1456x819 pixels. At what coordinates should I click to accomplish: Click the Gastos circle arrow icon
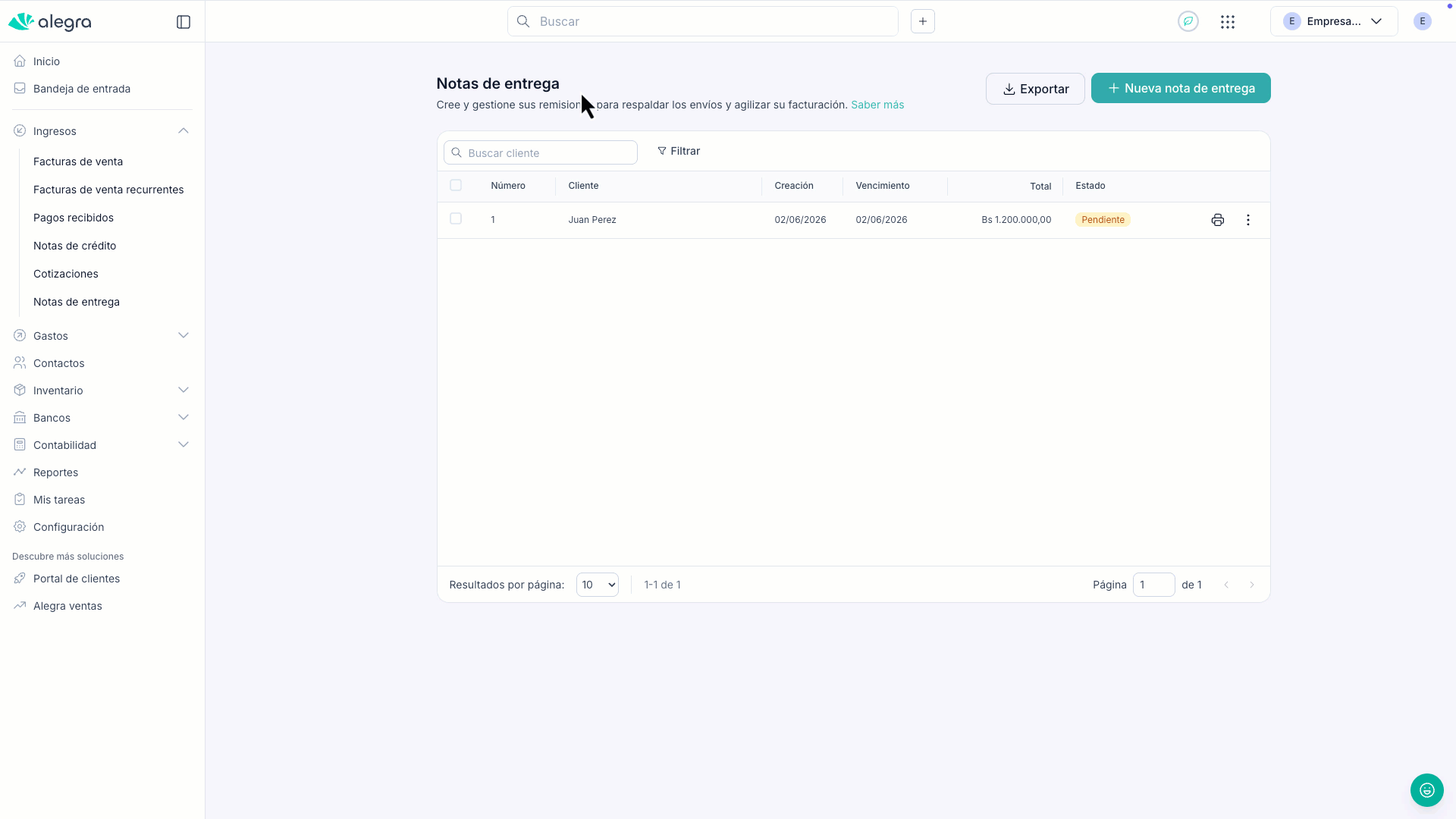pos(20,335)
